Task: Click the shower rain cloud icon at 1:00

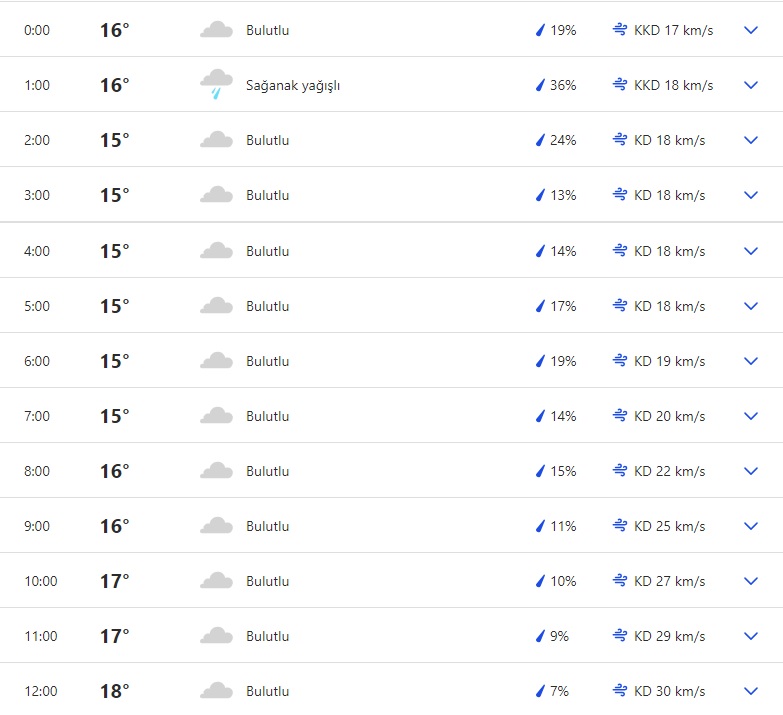Action: coord(216,85)
